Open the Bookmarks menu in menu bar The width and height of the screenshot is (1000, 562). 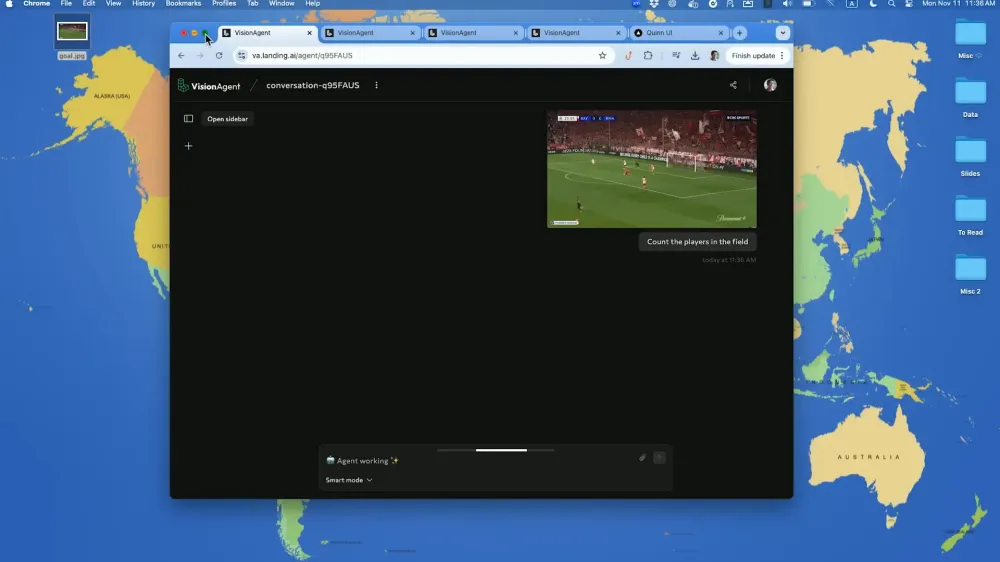point(183,4)
